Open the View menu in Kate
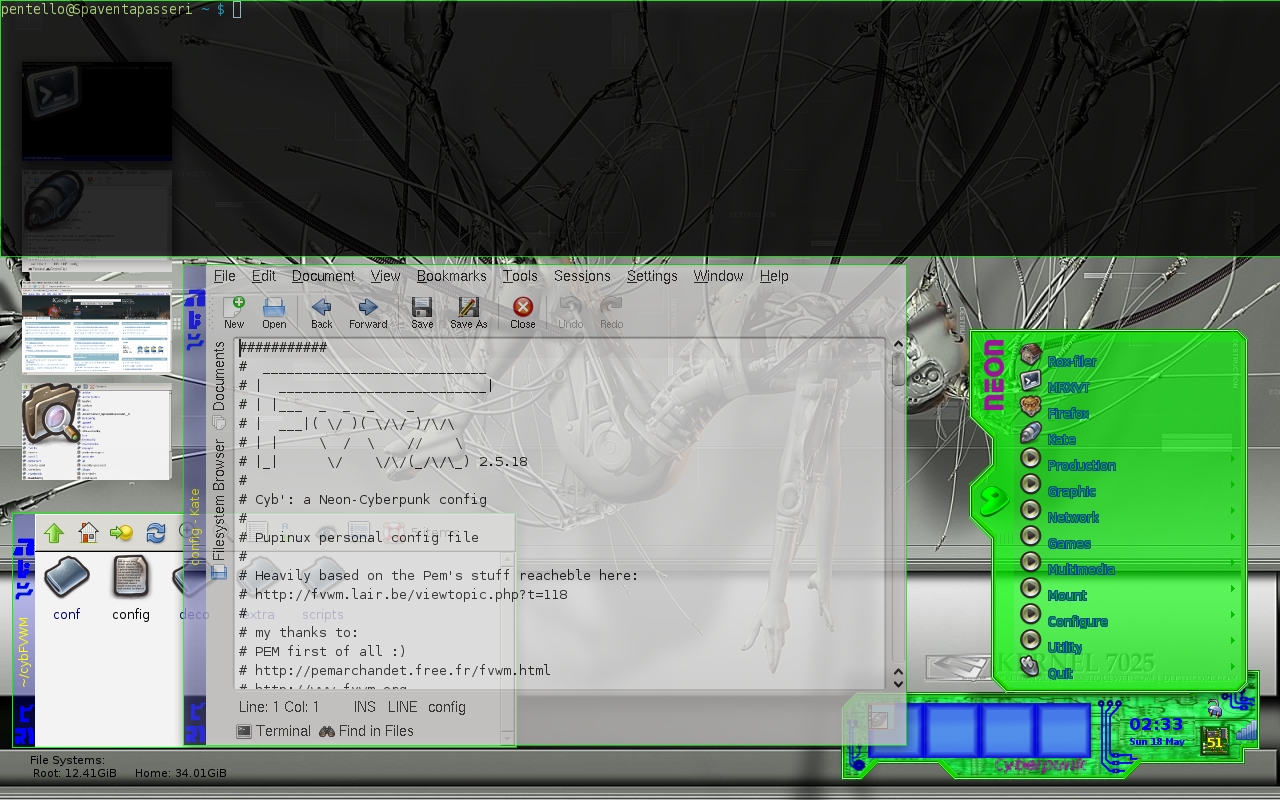 (x=385, y=276)
